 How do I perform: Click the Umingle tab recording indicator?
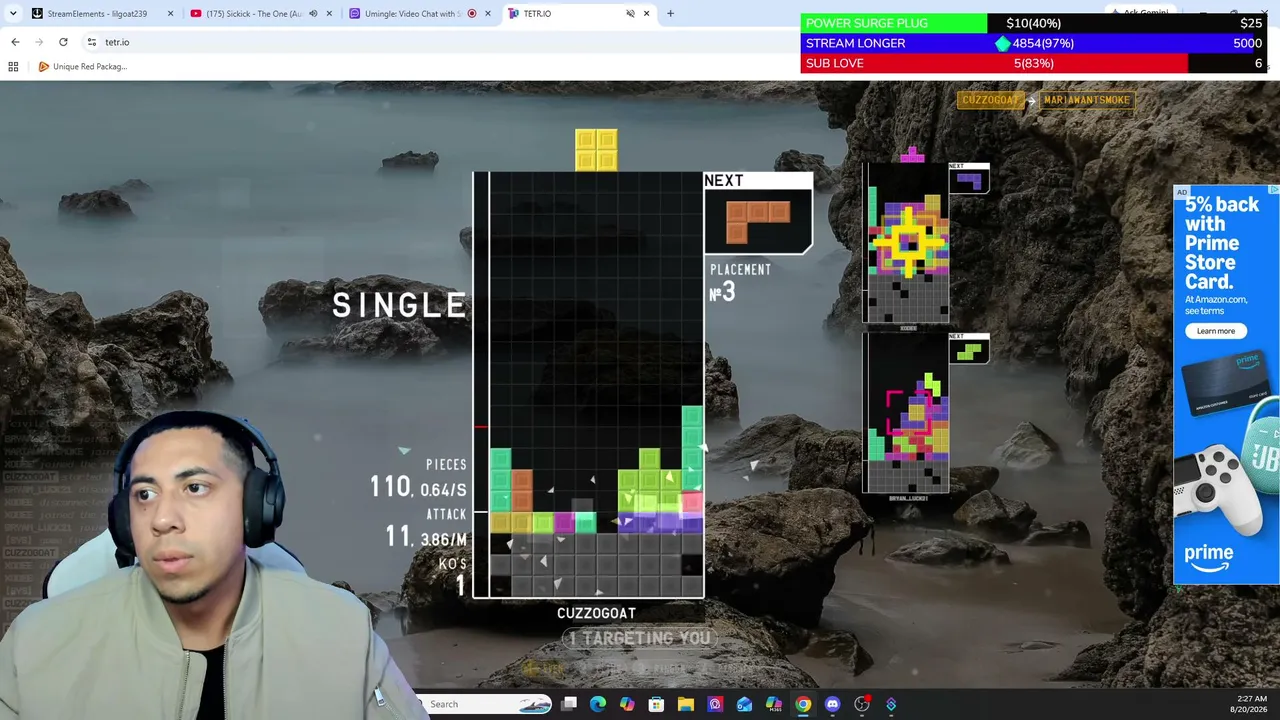pyautogui.click(x=472, y=14)
